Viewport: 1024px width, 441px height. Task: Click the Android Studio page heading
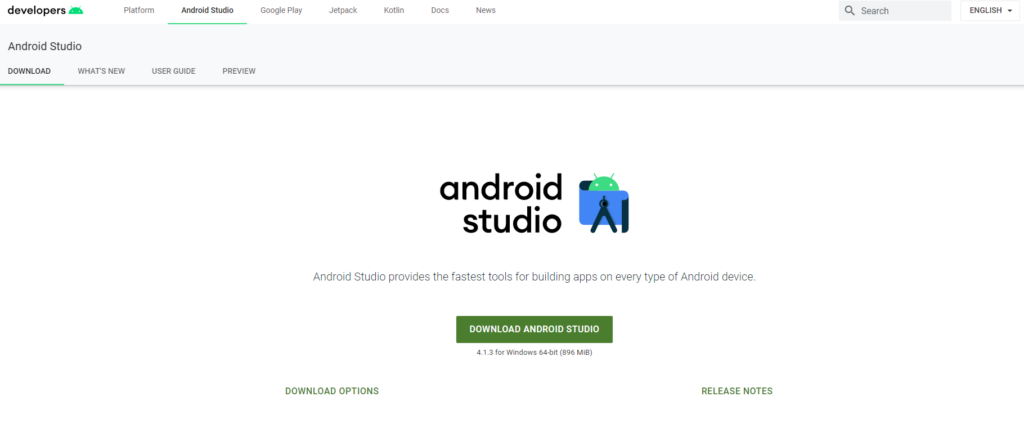click(45, 46)
